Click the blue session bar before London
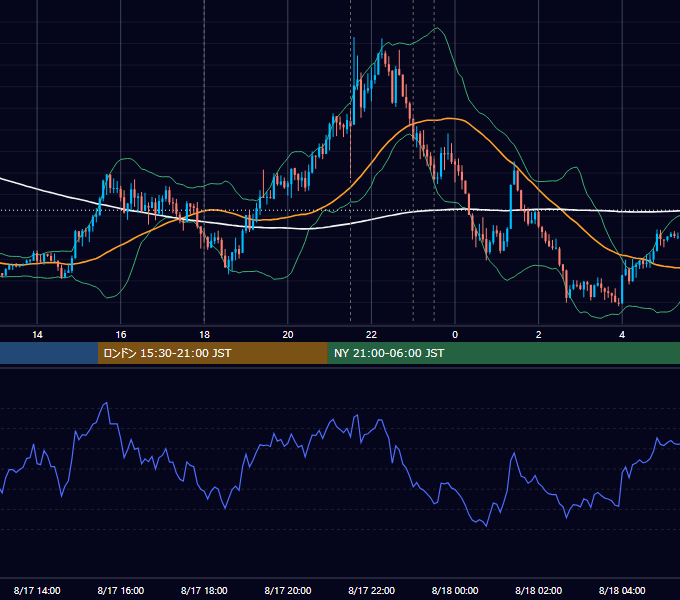The width and height of the screenshot is (680, 600). pos(49,353)
